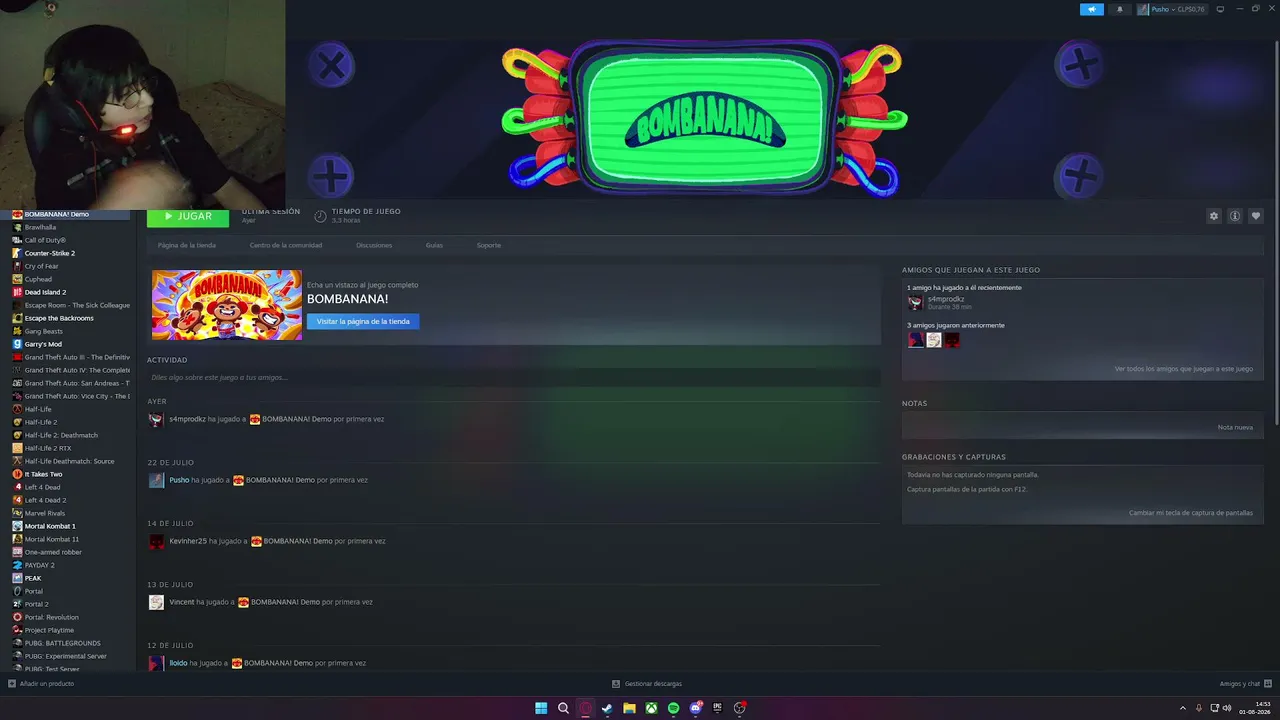Focus the activity 'Diles algo sobre este juego' field
This screenshot has width=1280, height=720.
point(514,378)
